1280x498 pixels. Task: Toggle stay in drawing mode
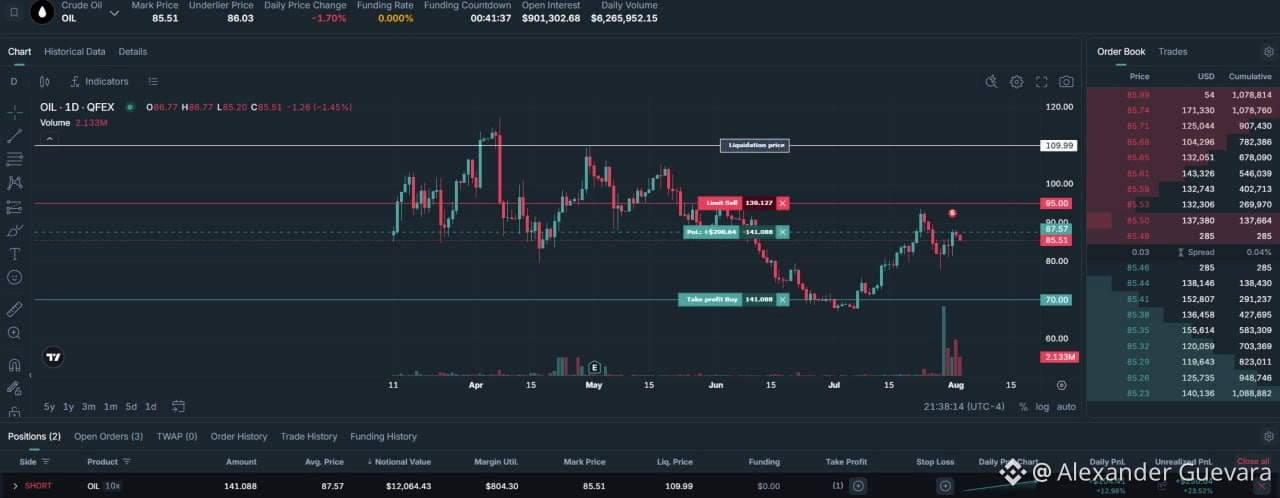click(14, 388)
